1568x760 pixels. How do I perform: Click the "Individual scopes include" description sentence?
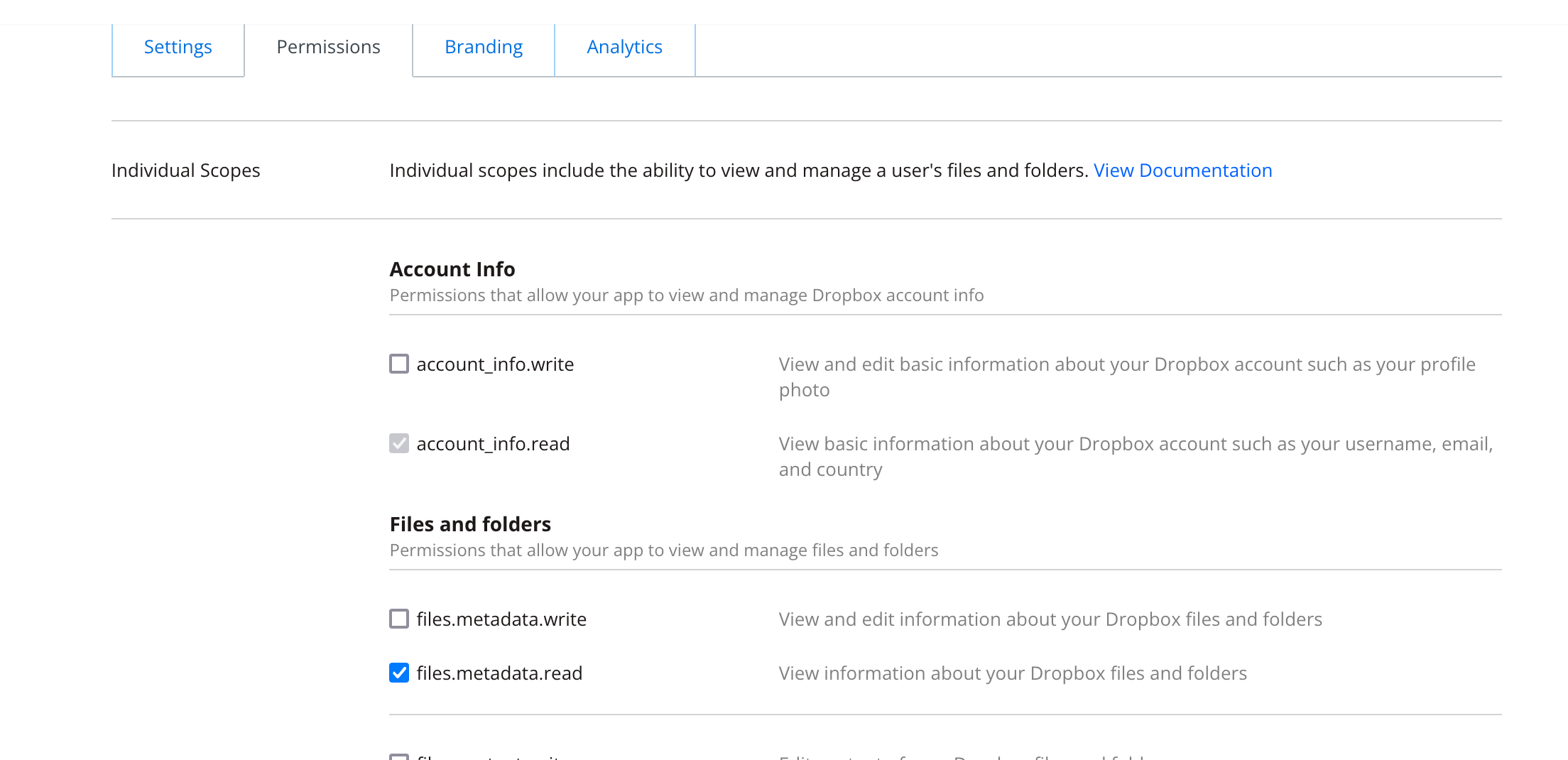pyautogui.click(x=739, y=170)
